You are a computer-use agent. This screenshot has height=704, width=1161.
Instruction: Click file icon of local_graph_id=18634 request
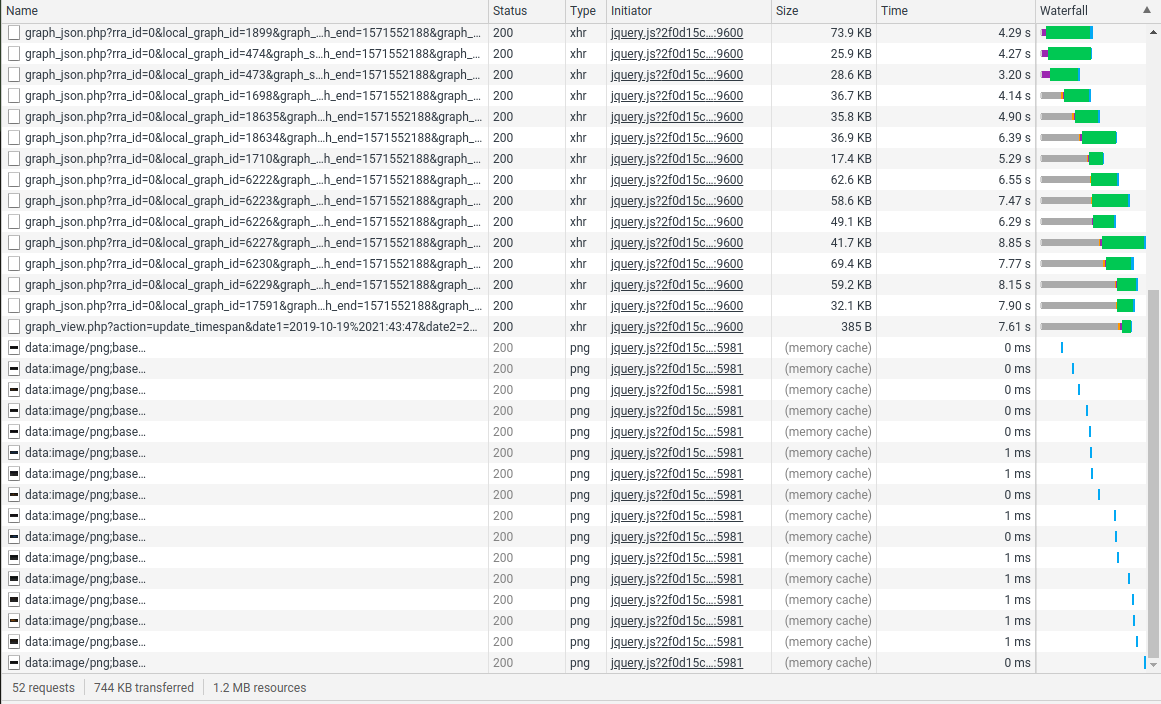point(13,138)
